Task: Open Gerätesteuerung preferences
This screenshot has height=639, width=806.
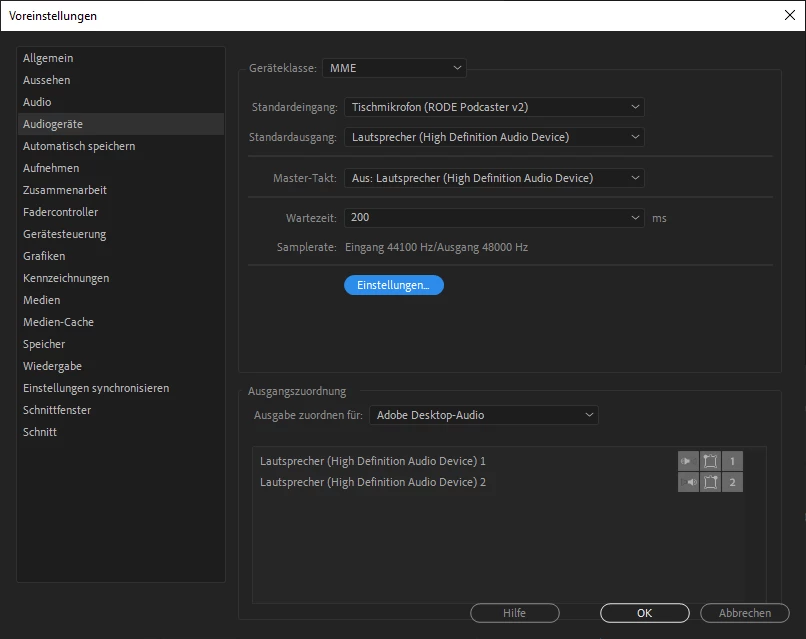Action: (x=121, y=234)
